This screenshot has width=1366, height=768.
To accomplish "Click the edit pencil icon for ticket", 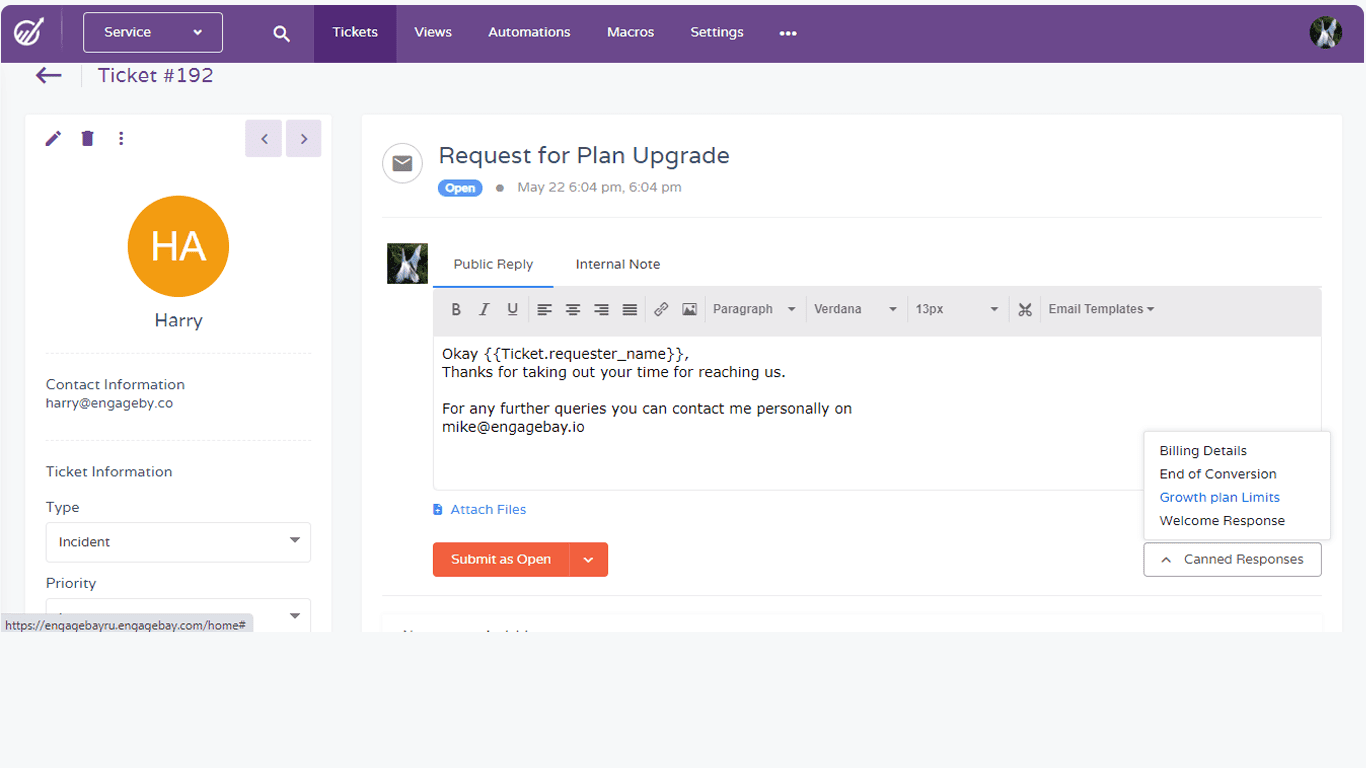I will [53, 139].
